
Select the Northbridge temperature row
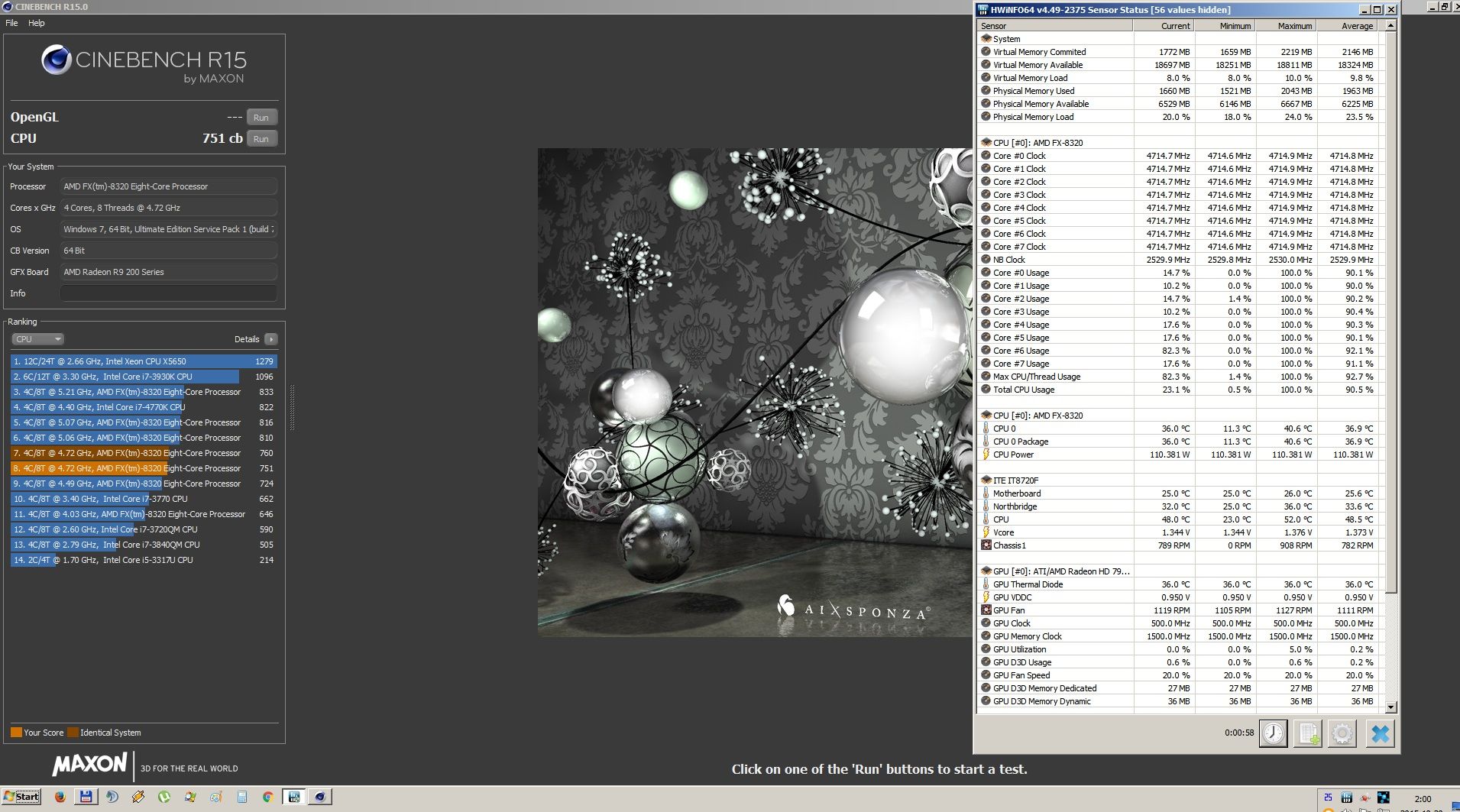pyautogui.click(x=1181, y=506)
